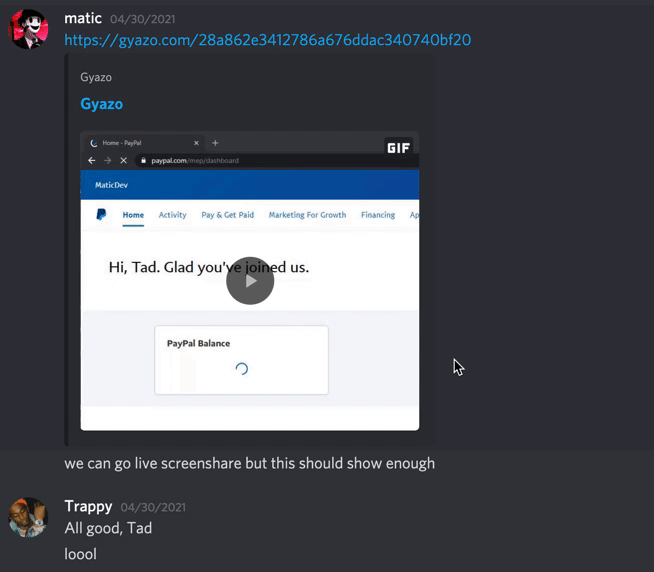The width and height of the screenshot is (654, 572).
Task: Open the Financing tab
Action: [378, 215]
